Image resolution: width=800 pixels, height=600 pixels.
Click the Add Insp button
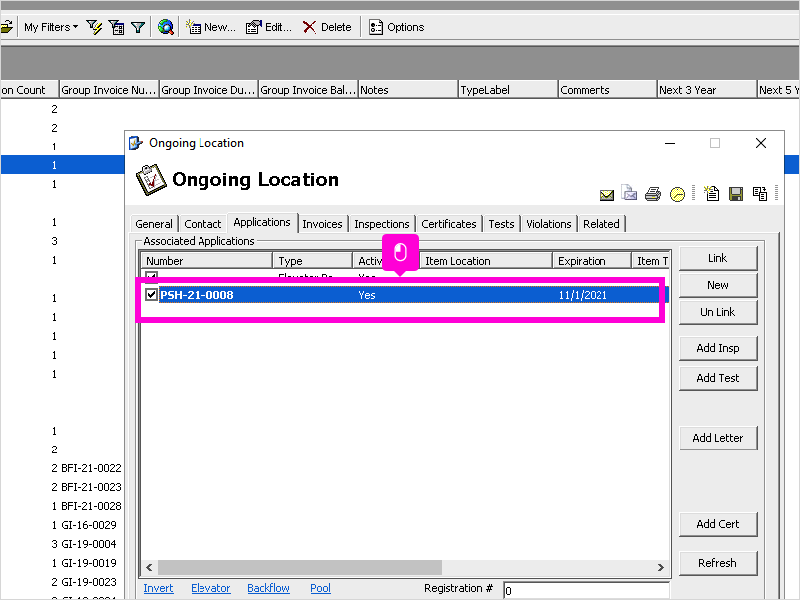(718, 348)
